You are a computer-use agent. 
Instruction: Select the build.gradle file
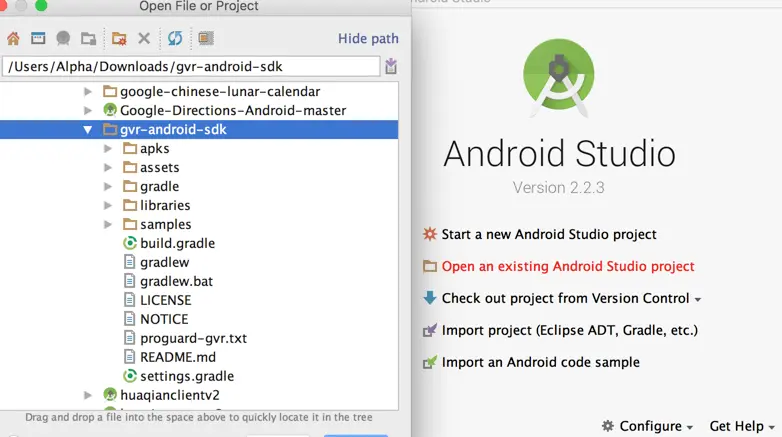178,243
